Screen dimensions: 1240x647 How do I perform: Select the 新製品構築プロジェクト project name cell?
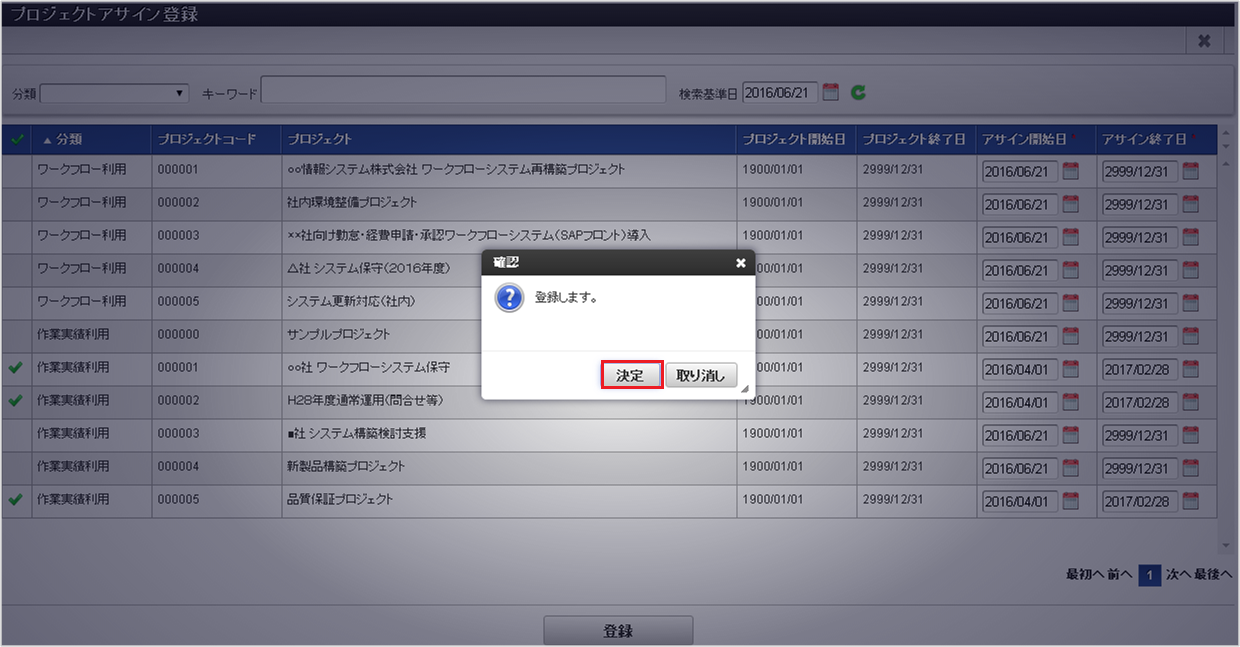click(510, 467)
